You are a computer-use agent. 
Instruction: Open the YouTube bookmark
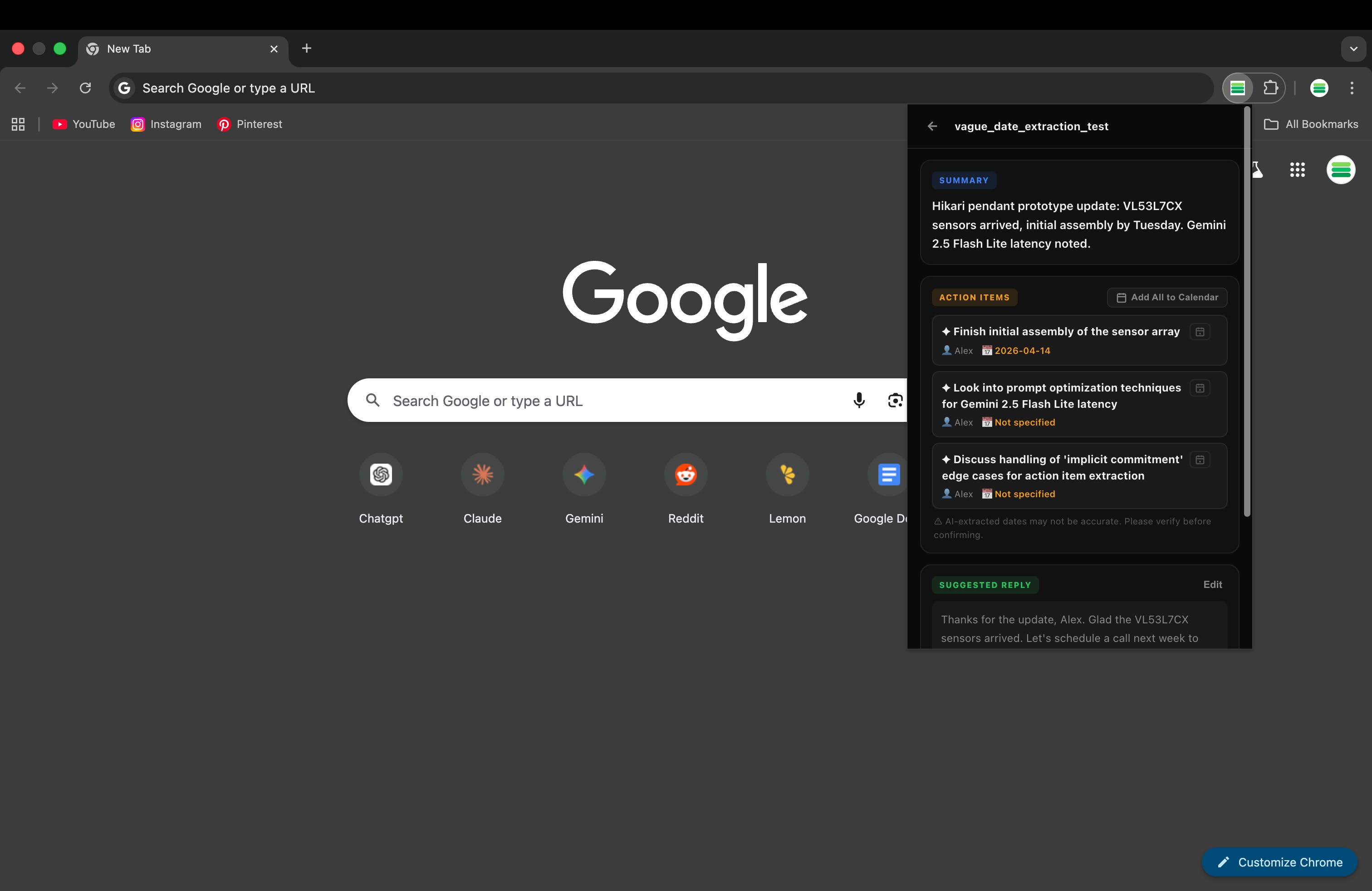[x=84, y=124]
